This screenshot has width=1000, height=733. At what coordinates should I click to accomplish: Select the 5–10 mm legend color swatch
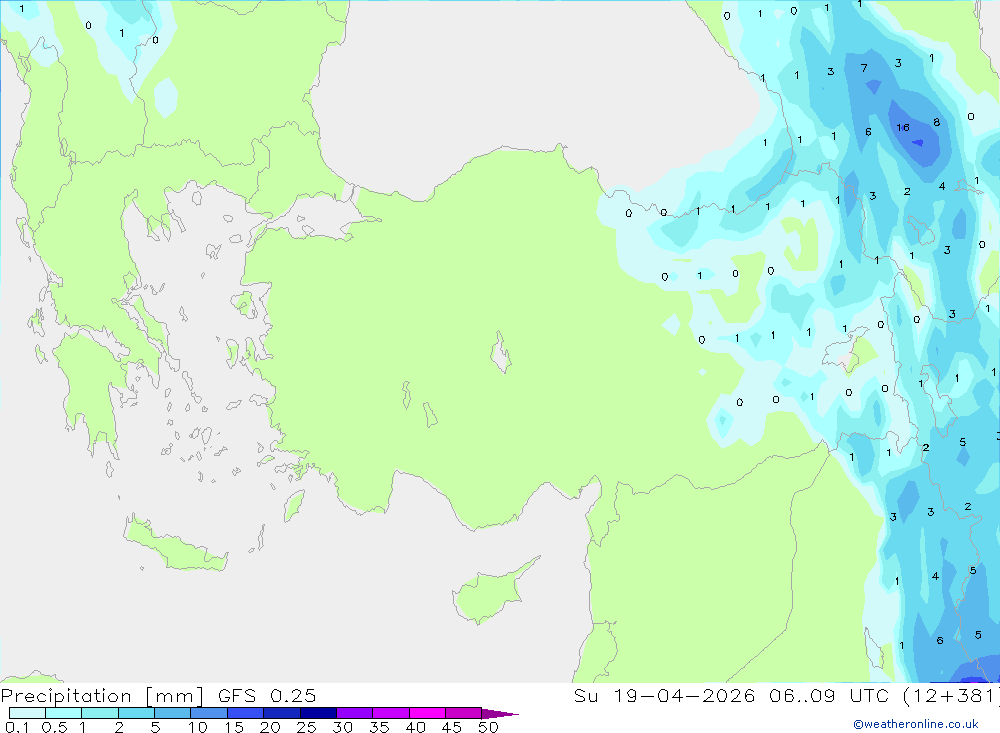click(x=173, y=713)
